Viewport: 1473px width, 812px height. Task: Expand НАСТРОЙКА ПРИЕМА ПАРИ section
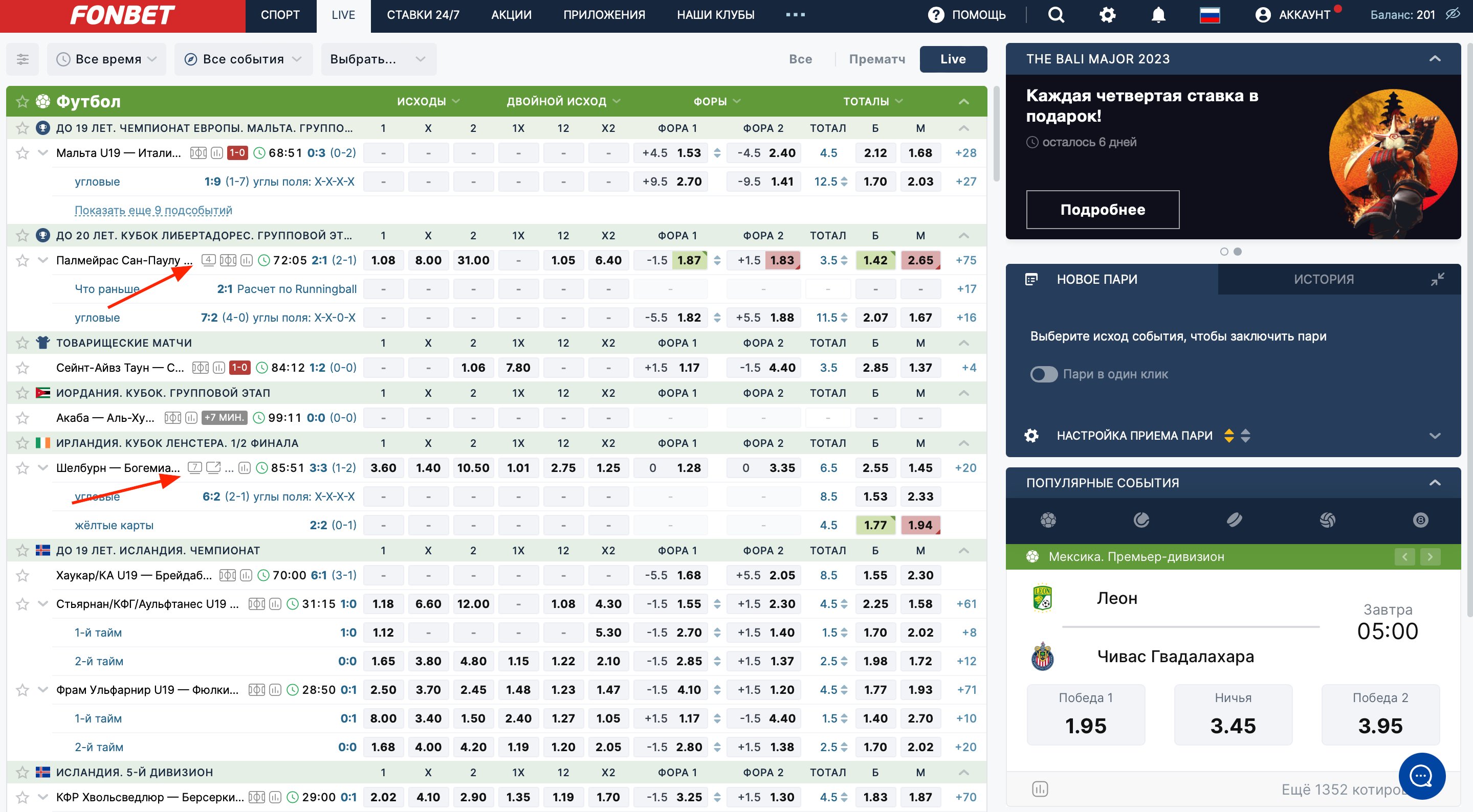pos(1434,436)
